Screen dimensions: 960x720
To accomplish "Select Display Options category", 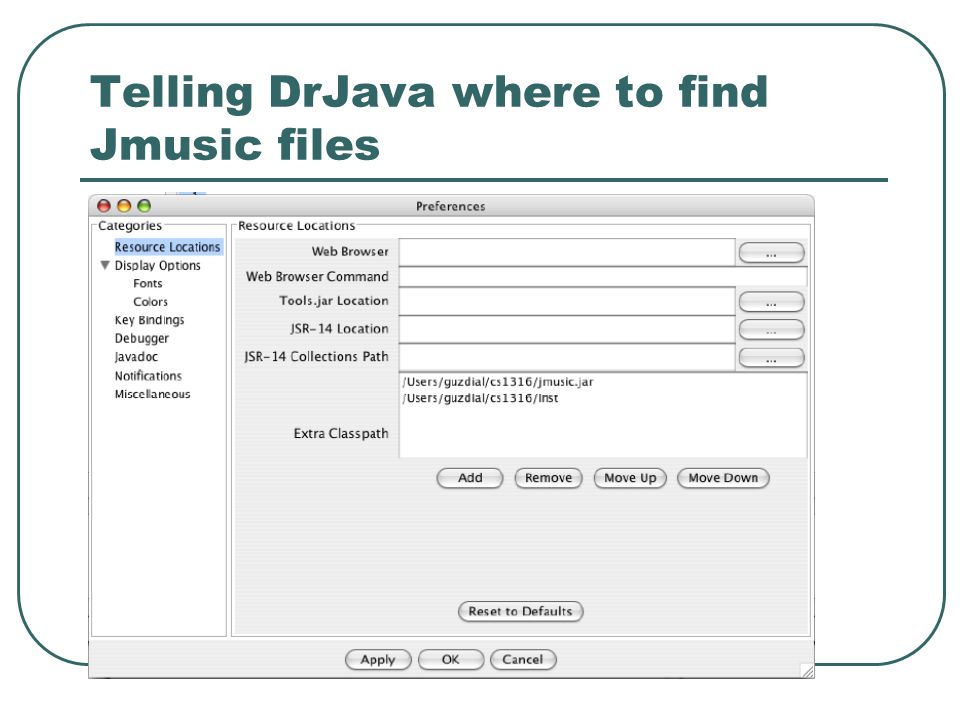I will pyautogui.click(x=157, y=265).
